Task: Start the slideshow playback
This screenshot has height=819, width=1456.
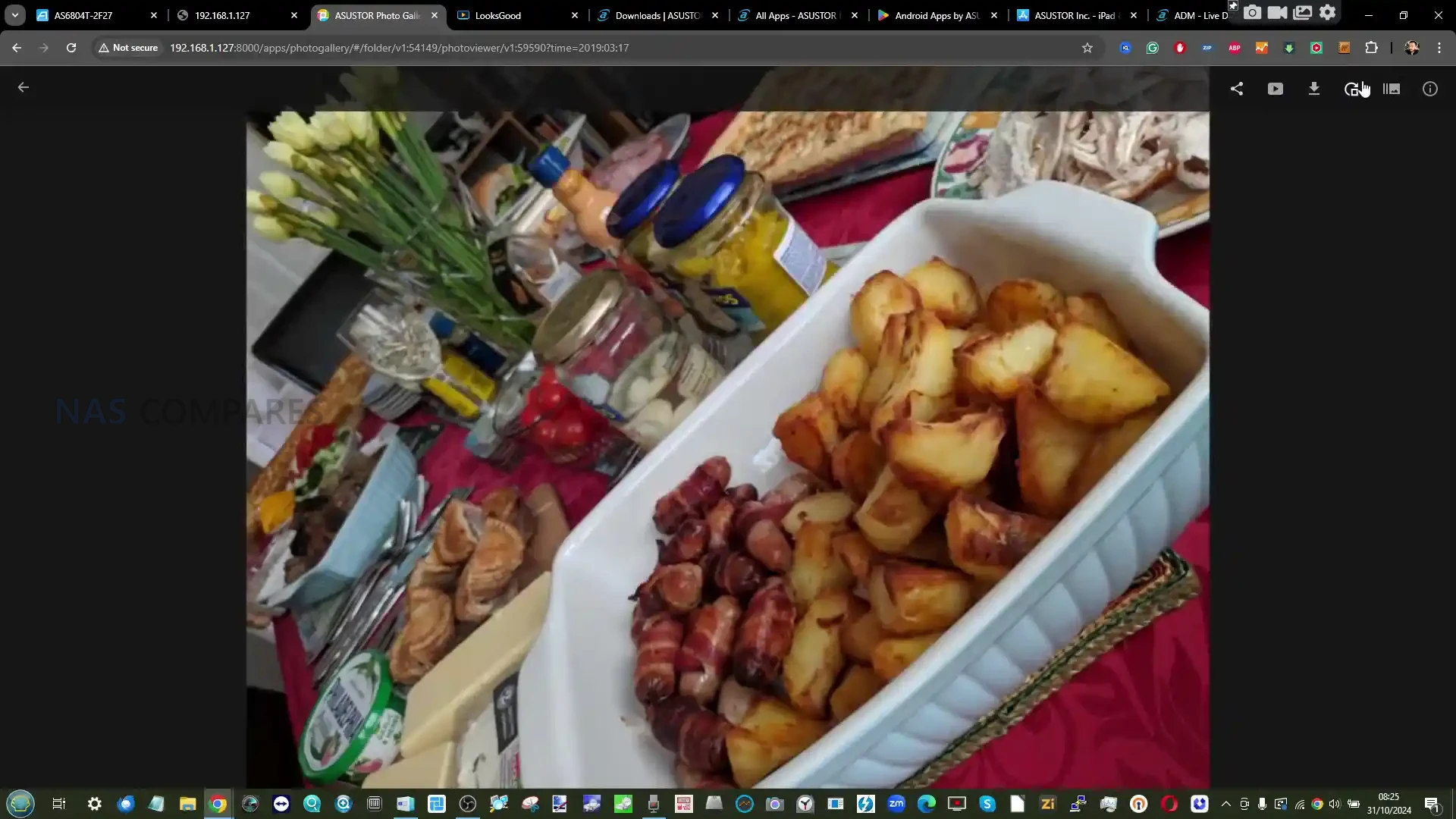Action: click(1276, 89)
